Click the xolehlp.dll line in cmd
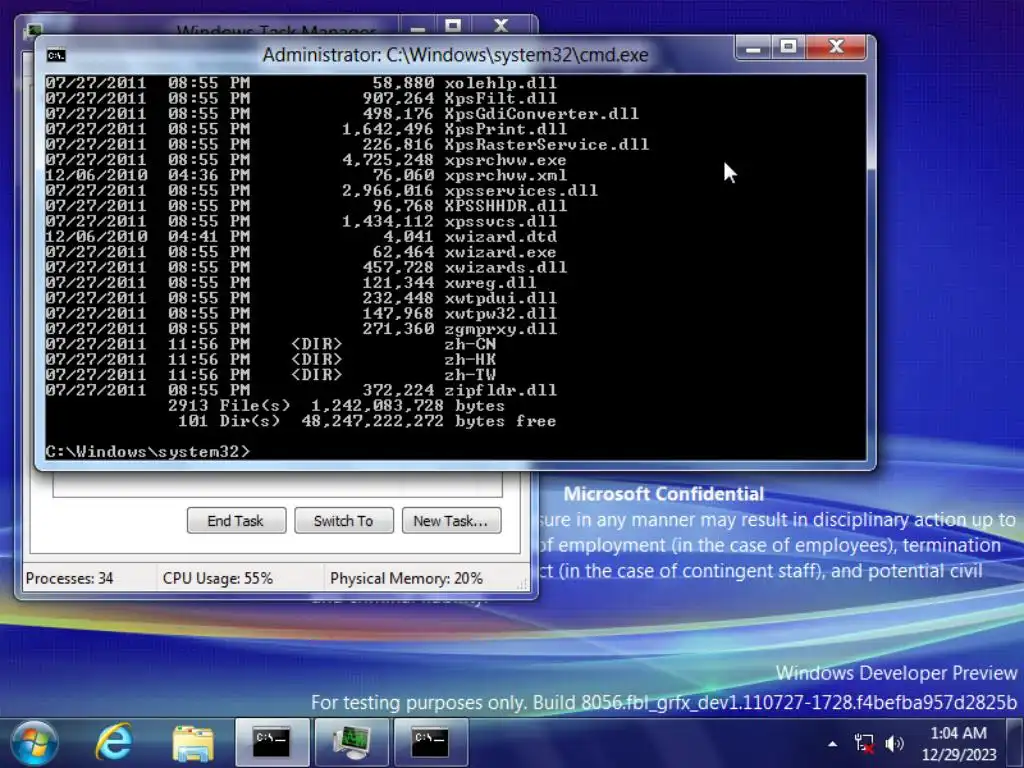 tap(301, 83)
